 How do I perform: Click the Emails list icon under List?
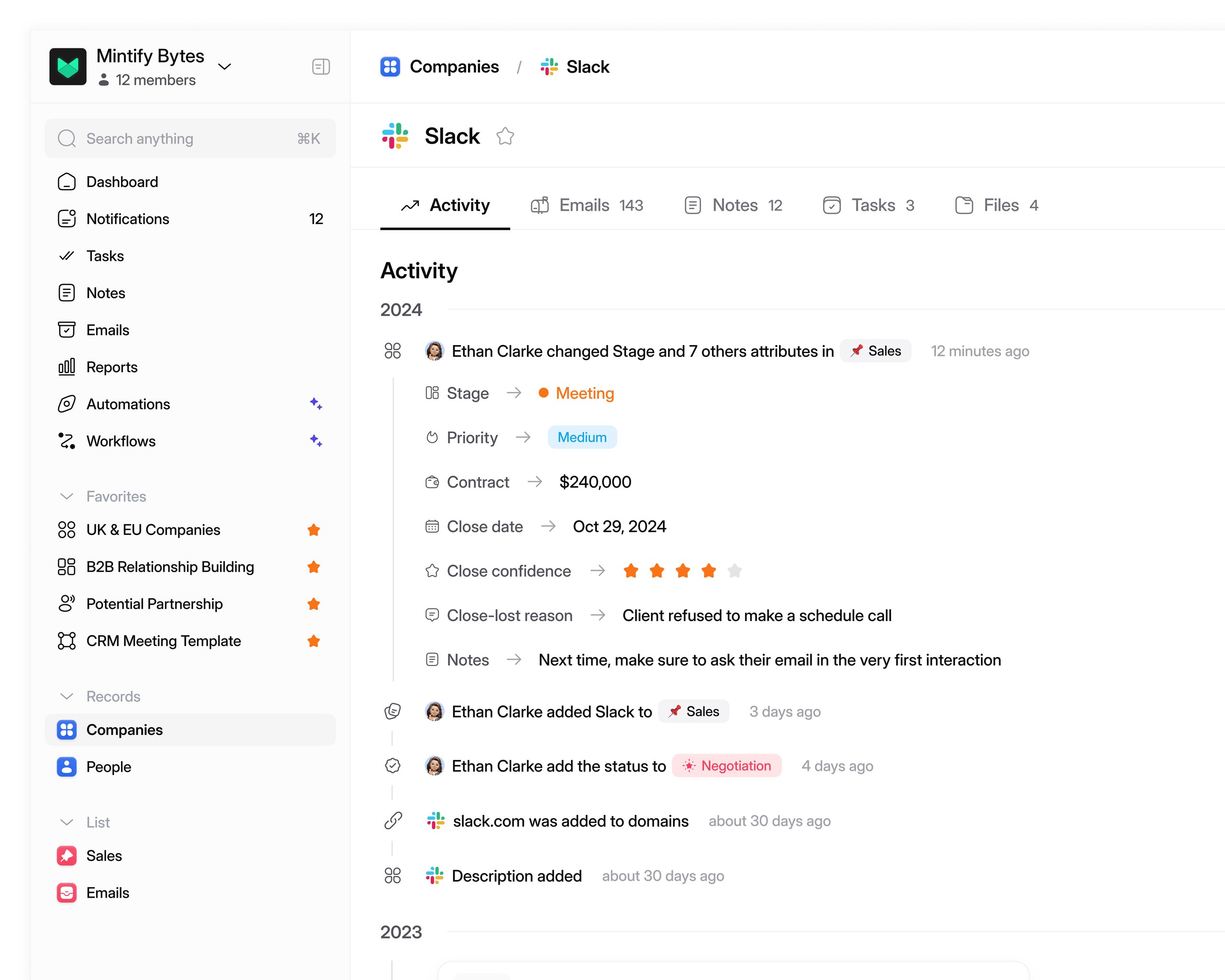[x=67, y=893]
